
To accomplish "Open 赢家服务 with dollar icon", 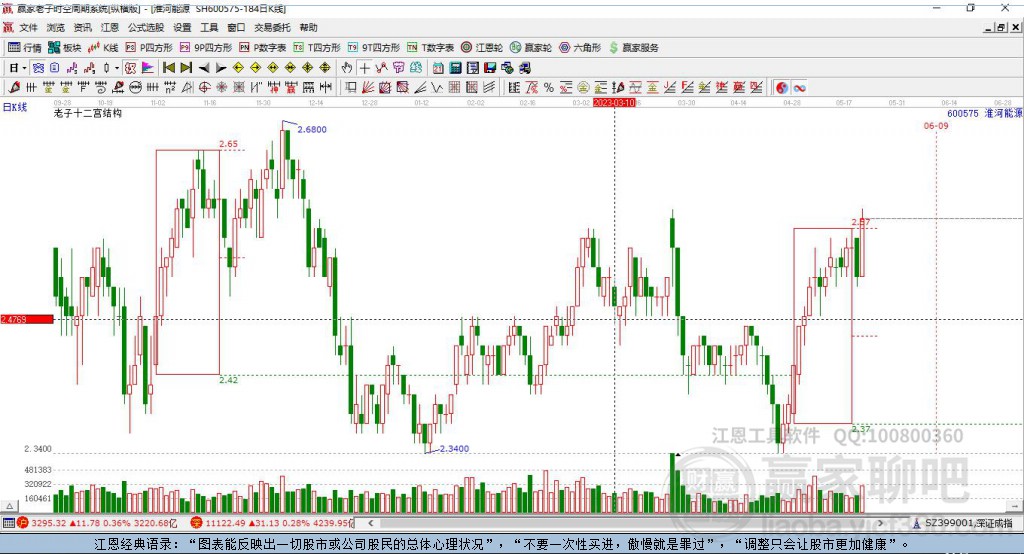I will [633, 48].
